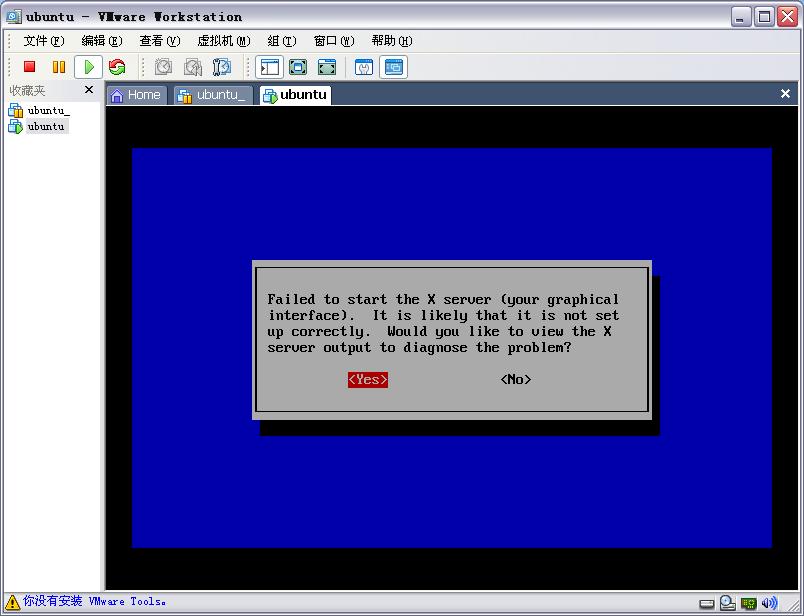Select the active ubuntu tab

coord(295,95)
